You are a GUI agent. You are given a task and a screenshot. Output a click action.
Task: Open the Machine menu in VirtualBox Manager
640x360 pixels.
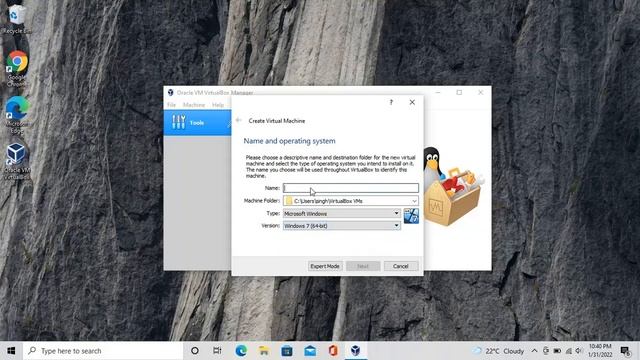coord(194,105)
